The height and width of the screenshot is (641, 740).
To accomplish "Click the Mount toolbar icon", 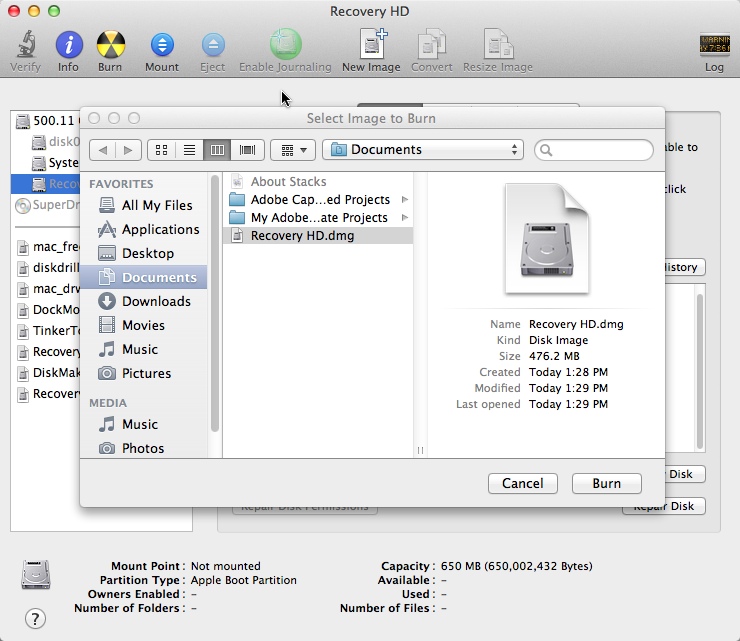I will click(x=162, y=44).
